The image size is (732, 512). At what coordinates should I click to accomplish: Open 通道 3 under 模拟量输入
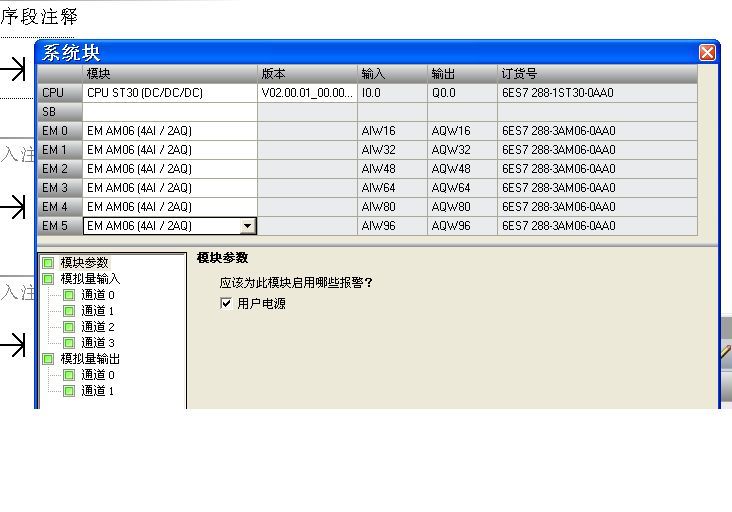pyautogui.click(x=98, y=343)
